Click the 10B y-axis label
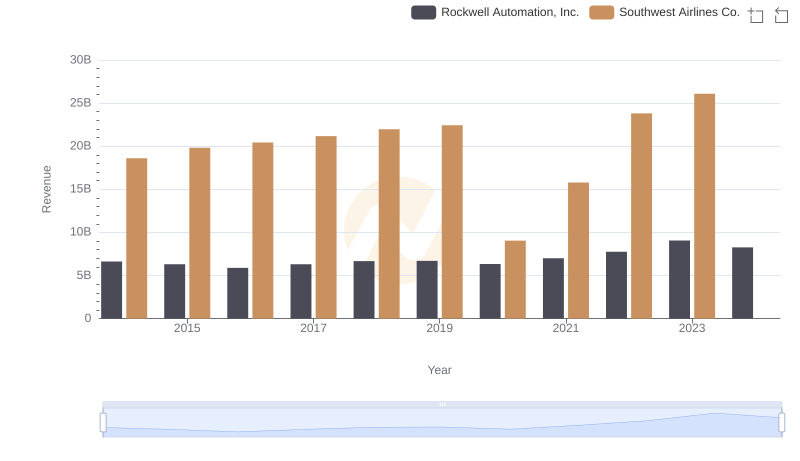This screenshot has height=461, width=800. click(x=81, y=232)
